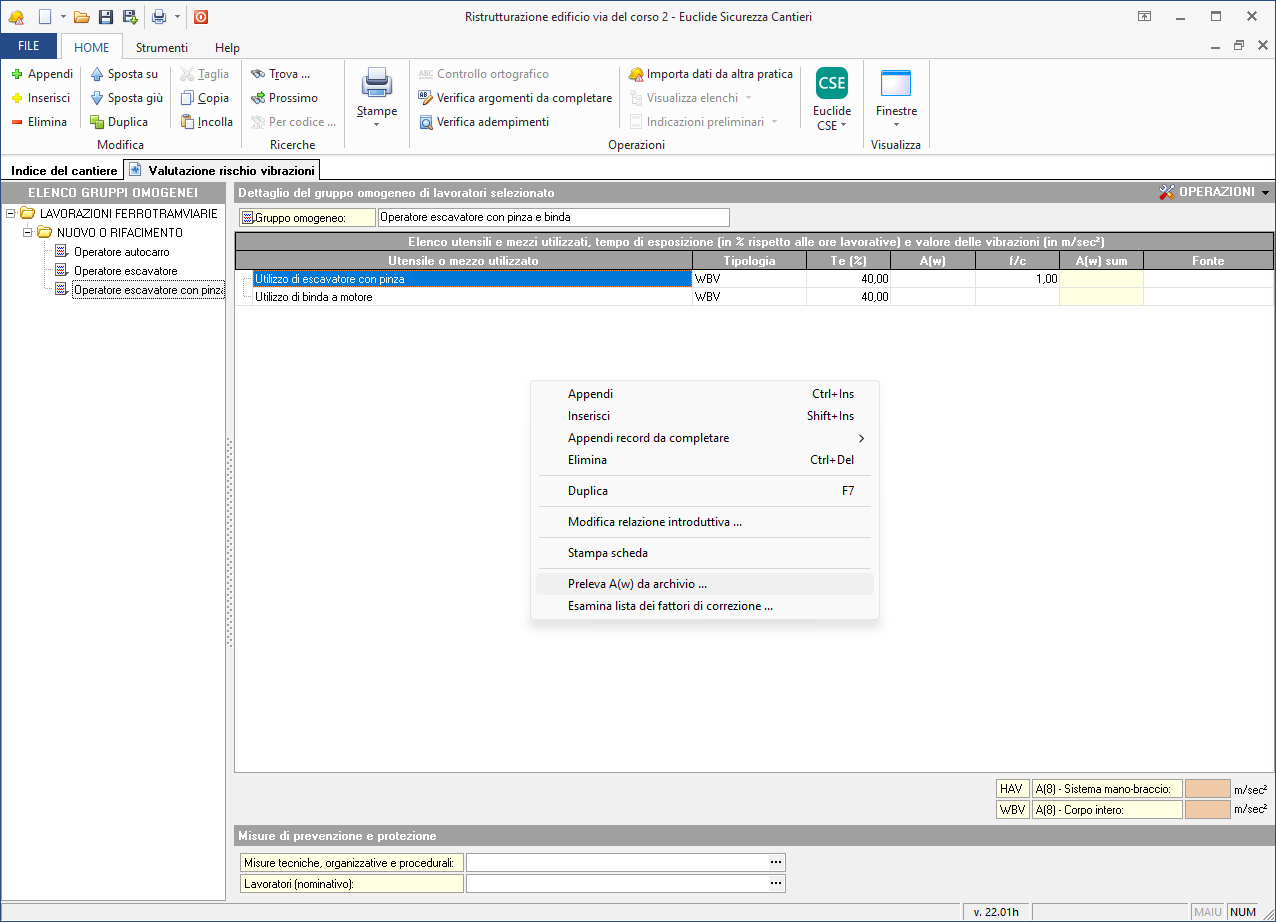Click the Gruppo omogeneo name input field
The width and height of the screenshot is (1276, 922).
[x=553, y=217]
